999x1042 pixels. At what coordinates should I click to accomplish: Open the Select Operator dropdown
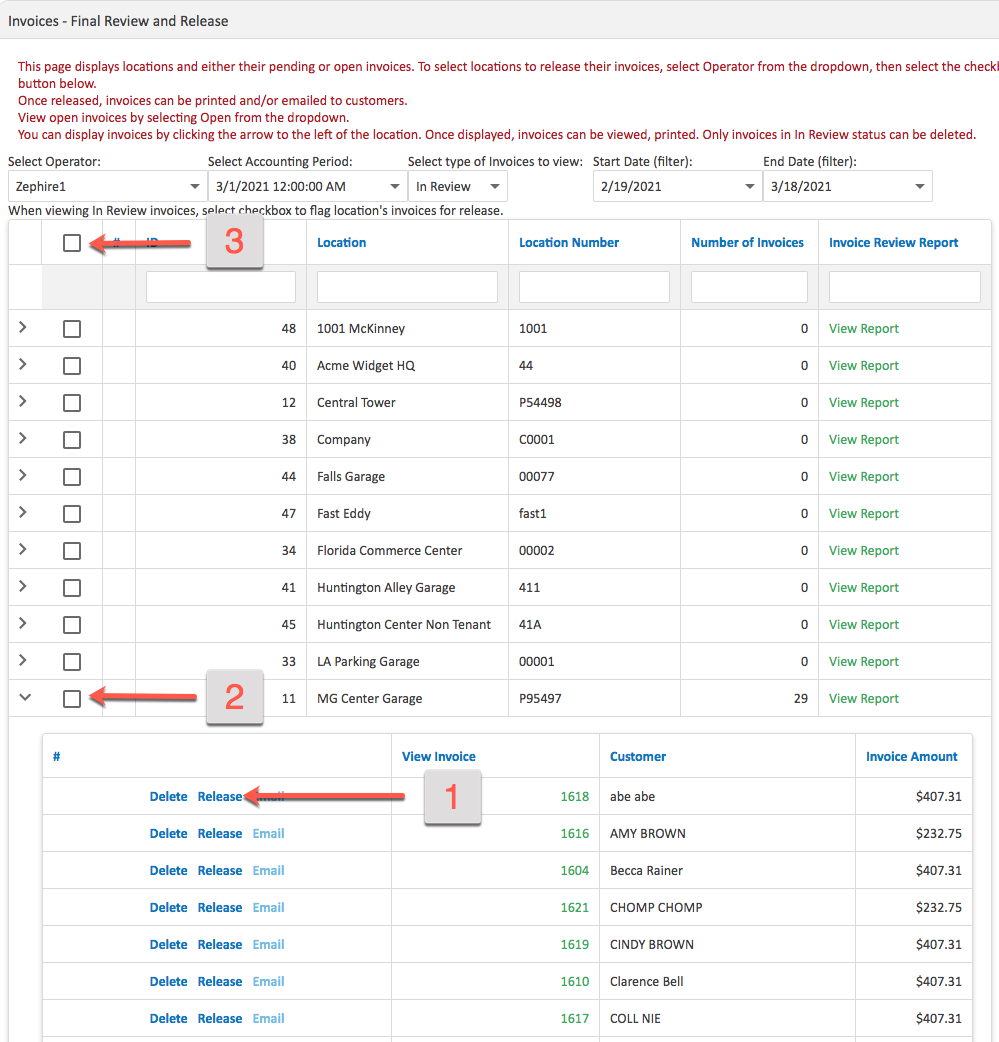[105, 186]
